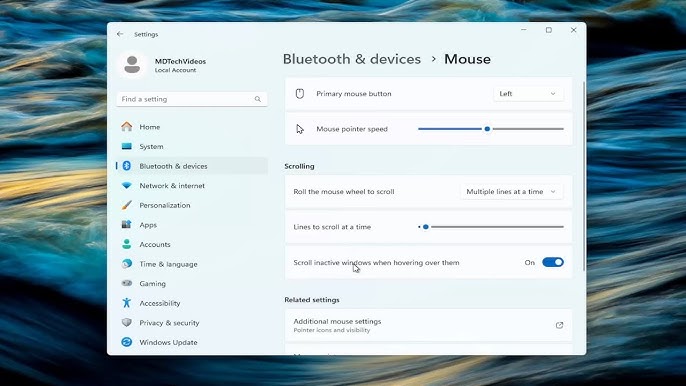This screenshot has height=386, width=686.
Task: Open Additional mouse settings
Action: coord(428,325)
